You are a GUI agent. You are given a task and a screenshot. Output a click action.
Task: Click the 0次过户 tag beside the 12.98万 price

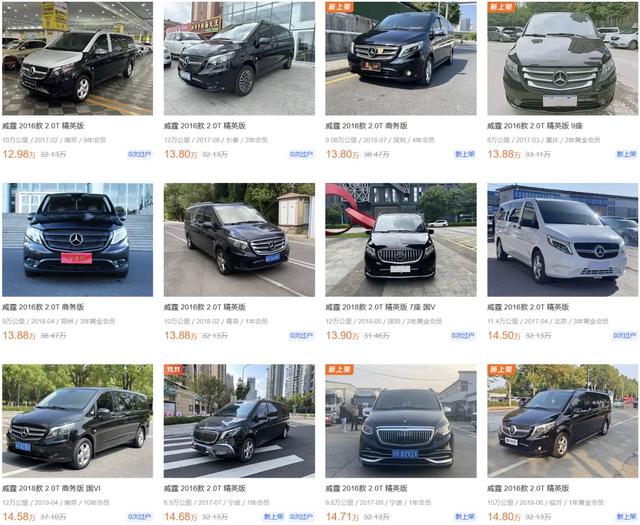140,154
